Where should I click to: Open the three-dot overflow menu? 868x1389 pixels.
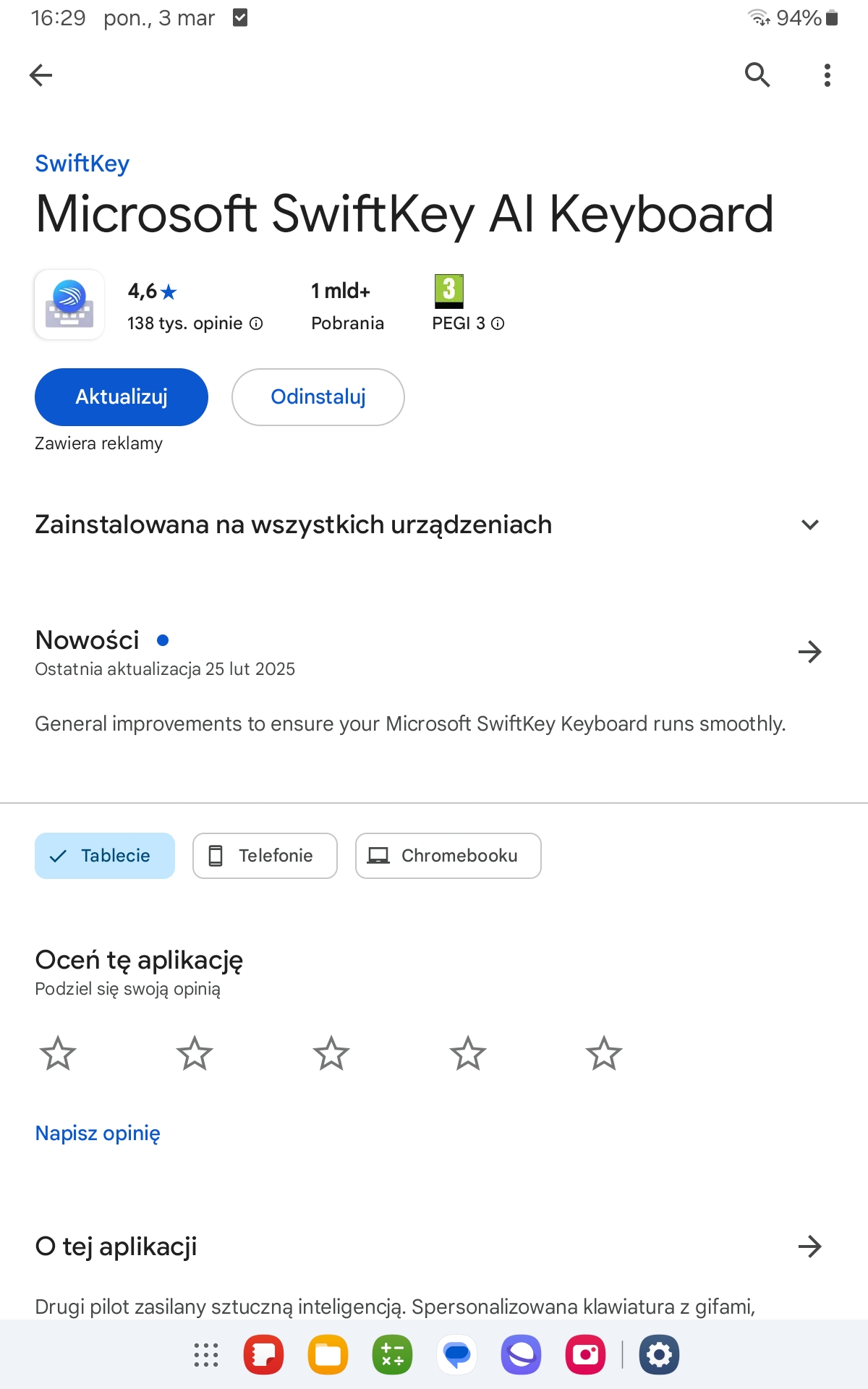[x=827, y=75]
